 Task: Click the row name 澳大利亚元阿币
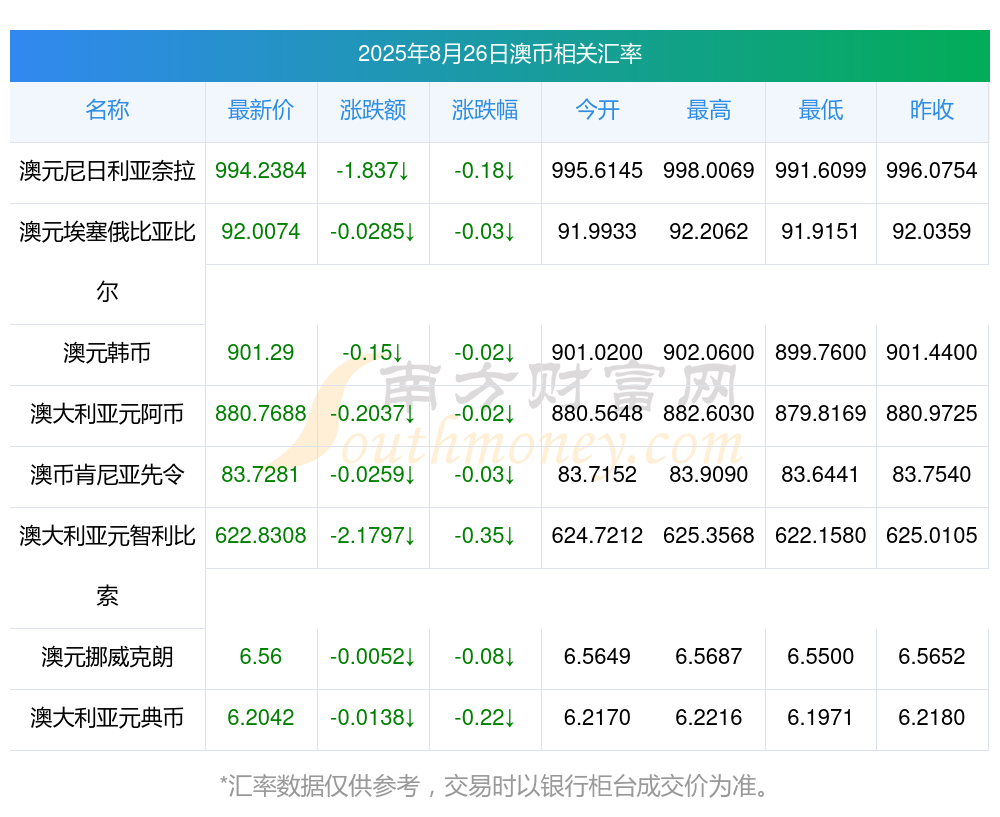[107, 414]
